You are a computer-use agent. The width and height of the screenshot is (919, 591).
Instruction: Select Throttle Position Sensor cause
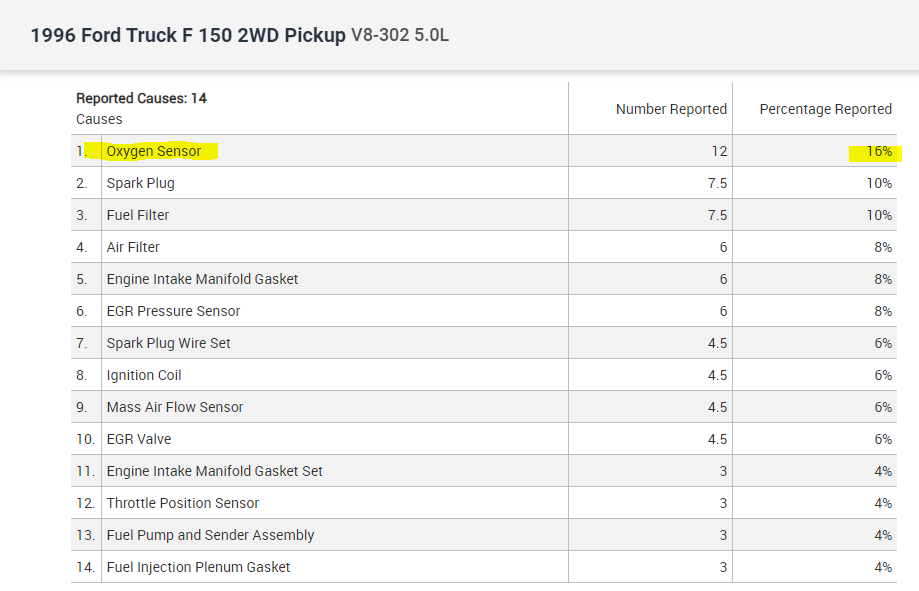[x=183, y=503]
